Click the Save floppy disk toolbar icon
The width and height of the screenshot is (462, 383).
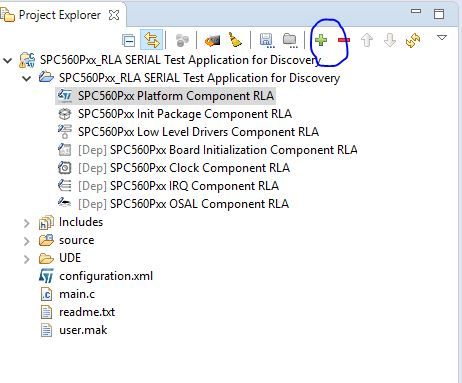(x=266, y=40)
